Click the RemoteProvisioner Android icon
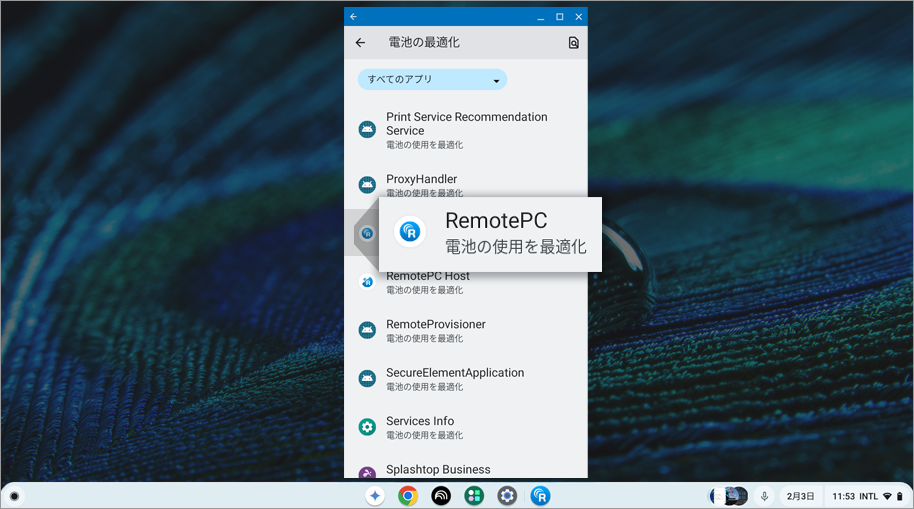Image resolution: width=914 pixels, height=509 pixels. point(367,331)
